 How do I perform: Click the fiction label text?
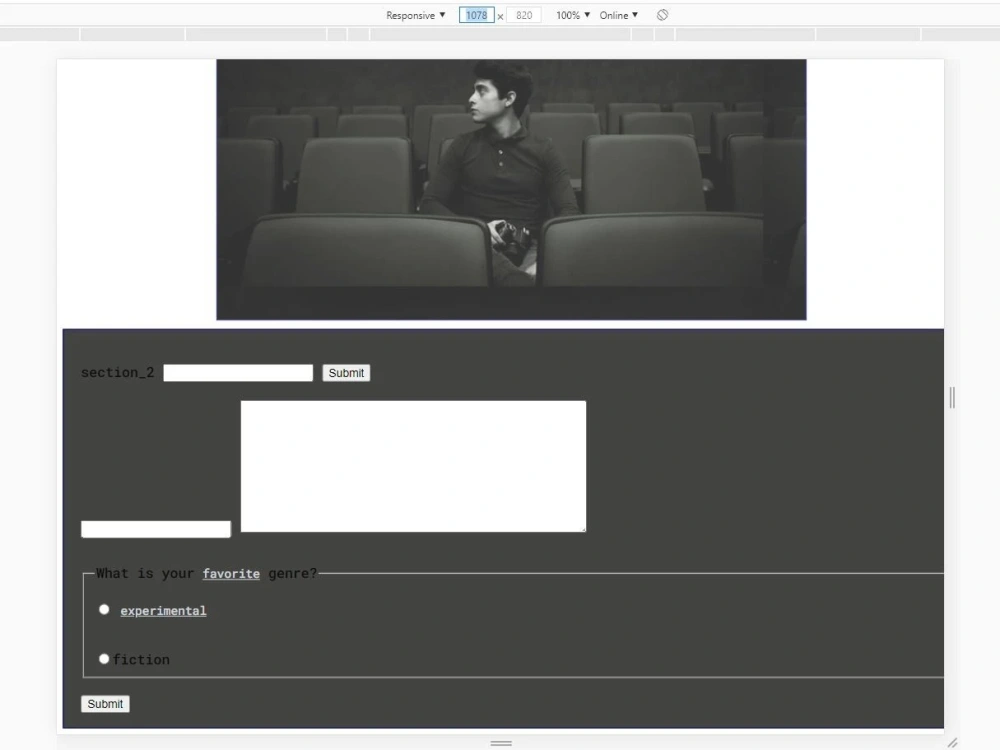pos(142,659)
